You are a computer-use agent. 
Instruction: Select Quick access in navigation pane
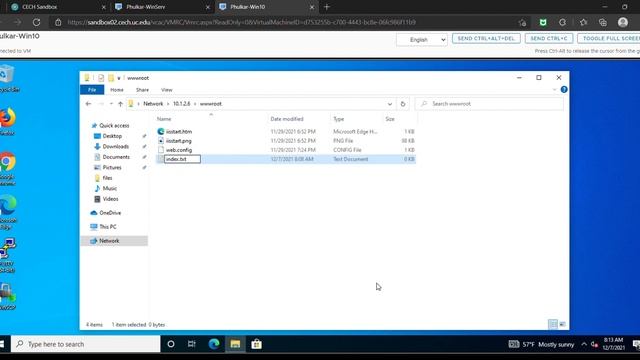pos(114,125)
